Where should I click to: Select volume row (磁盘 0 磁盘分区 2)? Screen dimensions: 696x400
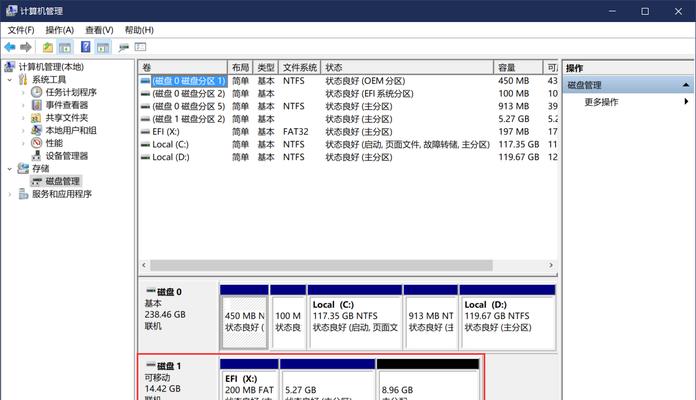[x=348, y=94]
